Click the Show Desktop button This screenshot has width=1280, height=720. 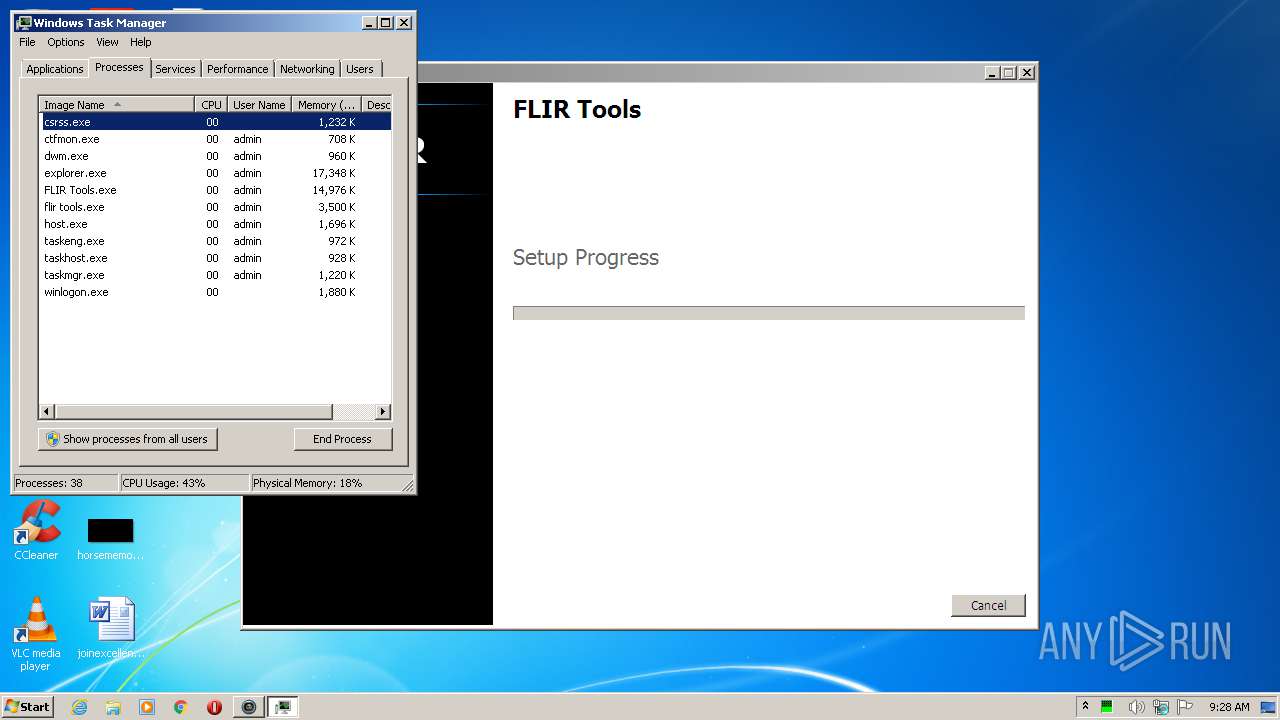pos(1269,707)
